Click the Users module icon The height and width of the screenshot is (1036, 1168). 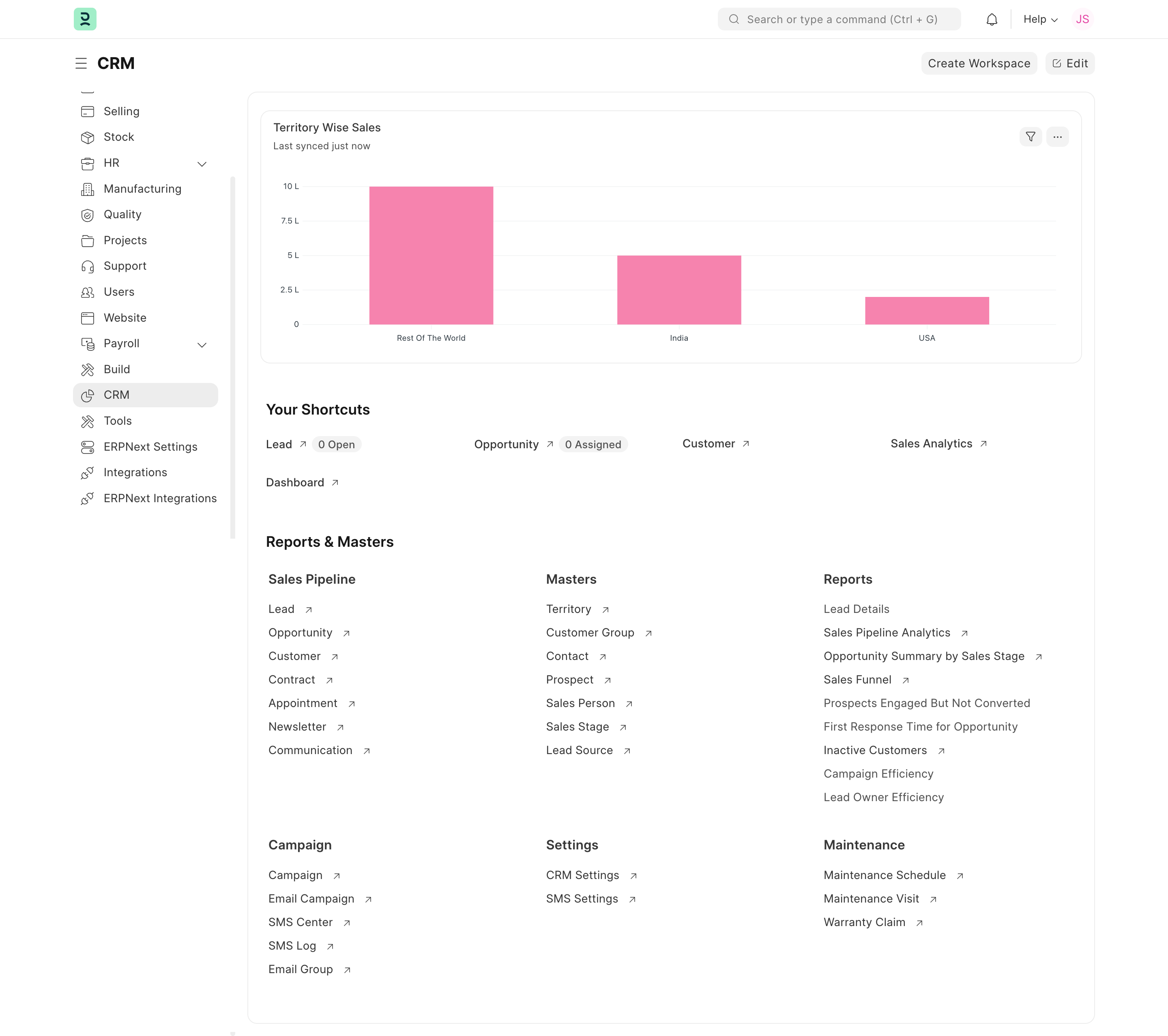[x=88, y=292]
